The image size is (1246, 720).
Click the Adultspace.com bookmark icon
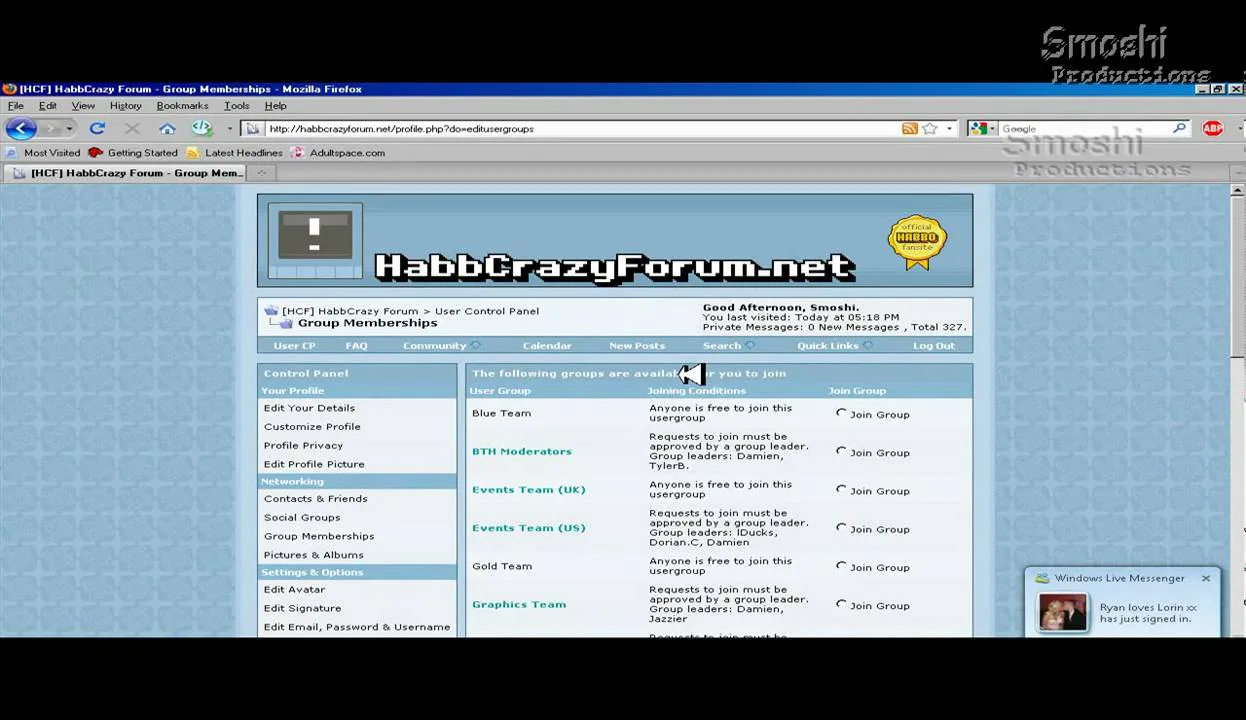(x=297, y=153)
